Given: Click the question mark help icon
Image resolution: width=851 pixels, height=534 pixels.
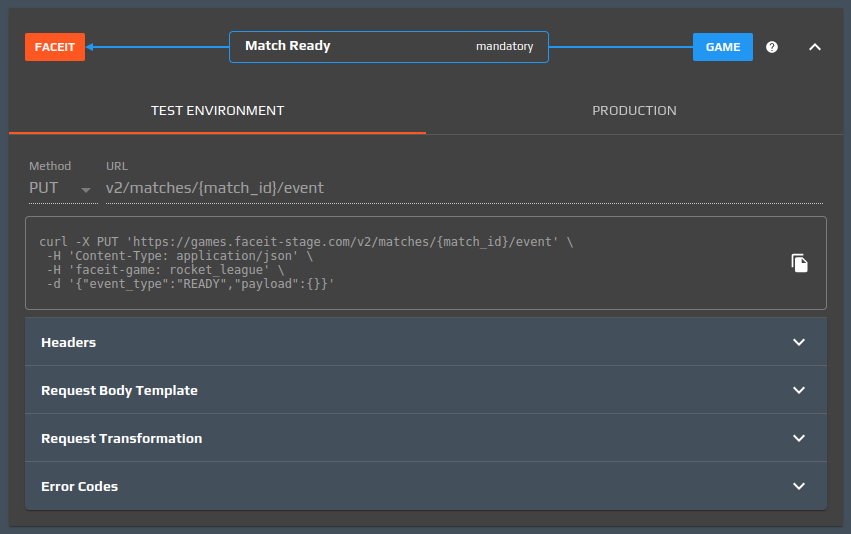Looking at the screenshot, I should (x=772, y=47).
